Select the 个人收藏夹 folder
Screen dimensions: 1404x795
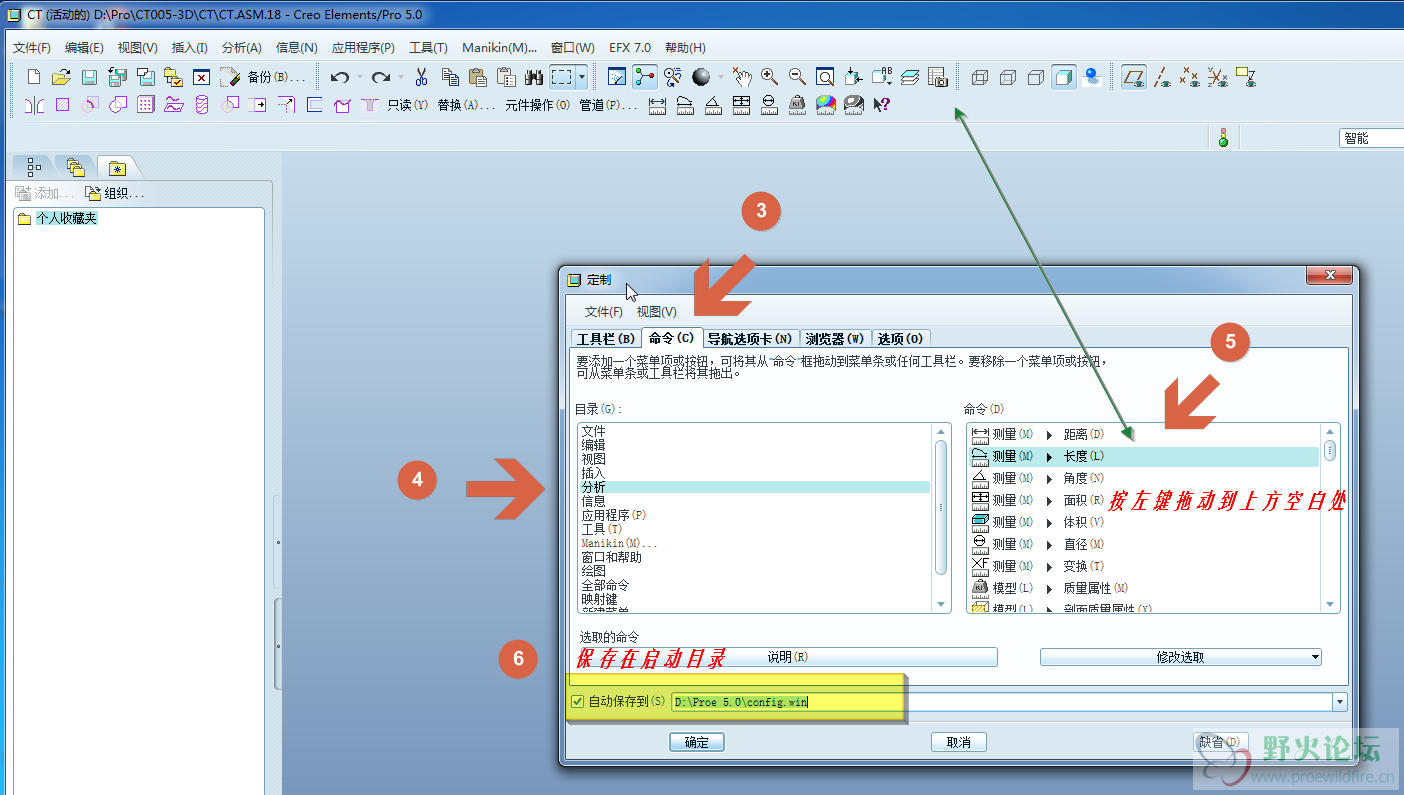58,218
